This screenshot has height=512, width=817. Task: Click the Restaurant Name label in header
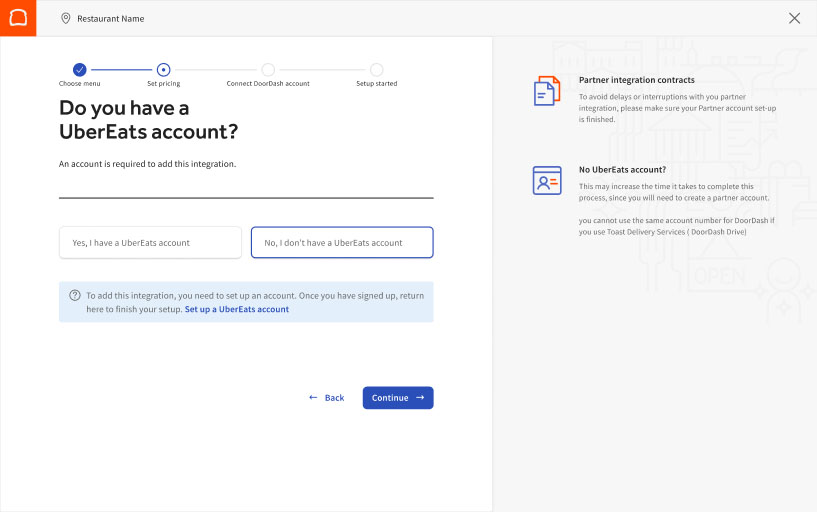pyautogui.click(x=111, y=18)
